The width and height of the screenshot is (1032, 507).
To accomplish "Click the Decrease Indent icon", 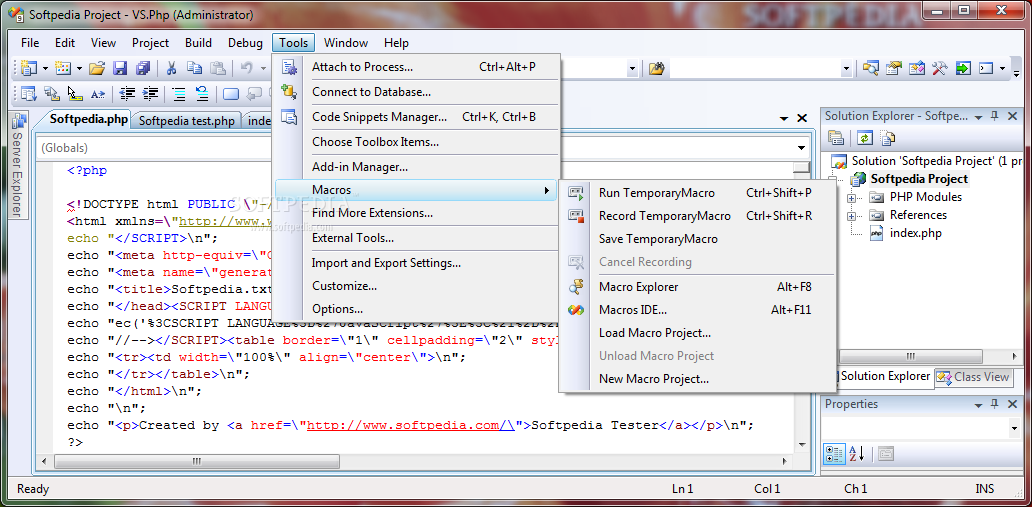I will [x=127, y=93].
